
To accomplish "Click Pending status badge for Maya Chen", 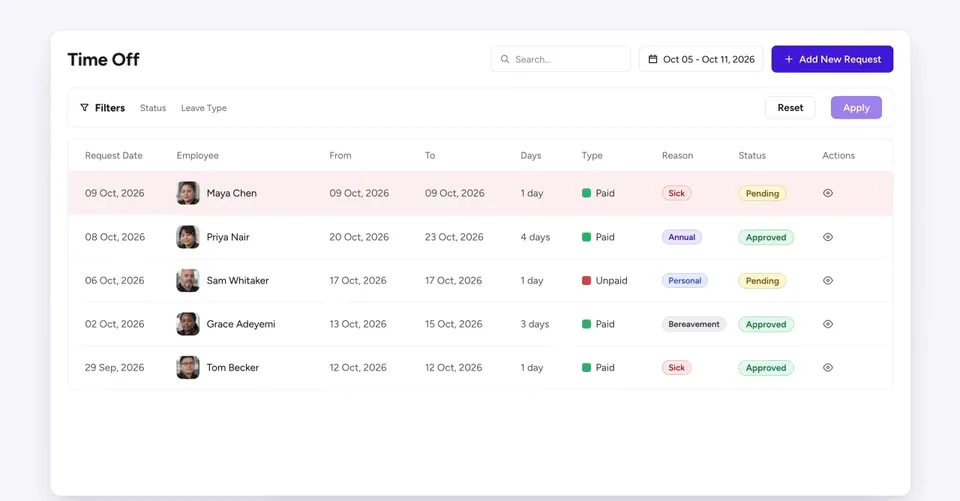I will click(762, 194).
